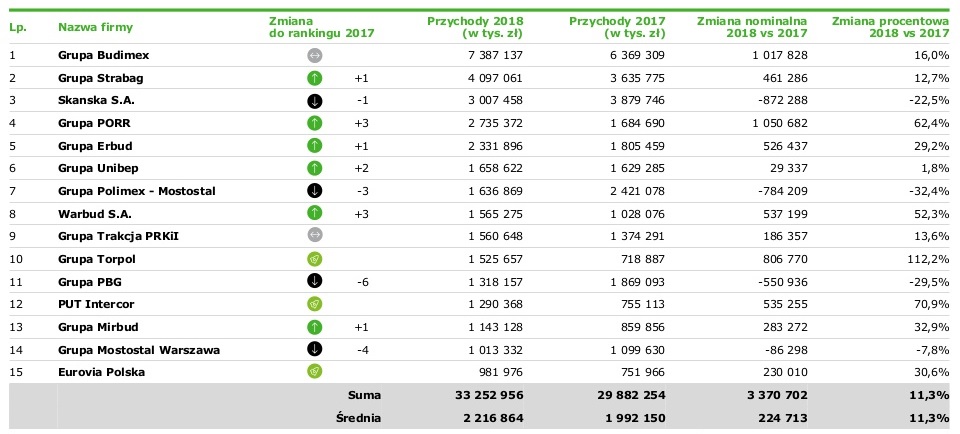The height and width of the screenshot is (434, 960).
Task: Click the black down arrow for Grupa PBG
Action: pos(314,281)
